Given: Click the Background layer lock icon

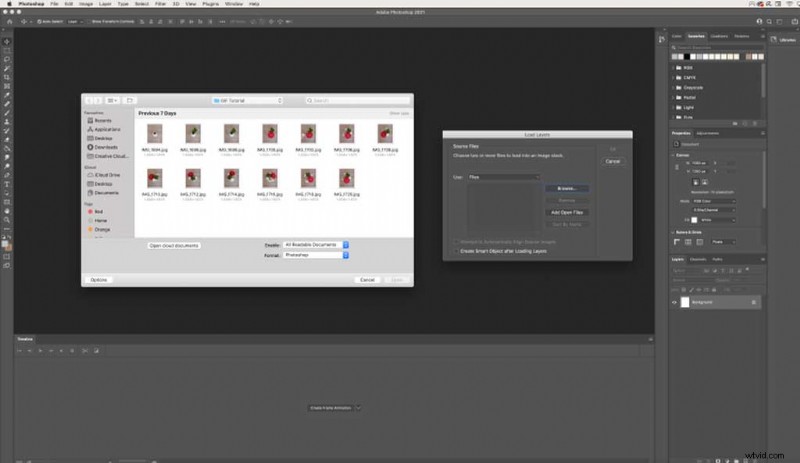Looking at the screenshot, I should click(x=754, y=302).
